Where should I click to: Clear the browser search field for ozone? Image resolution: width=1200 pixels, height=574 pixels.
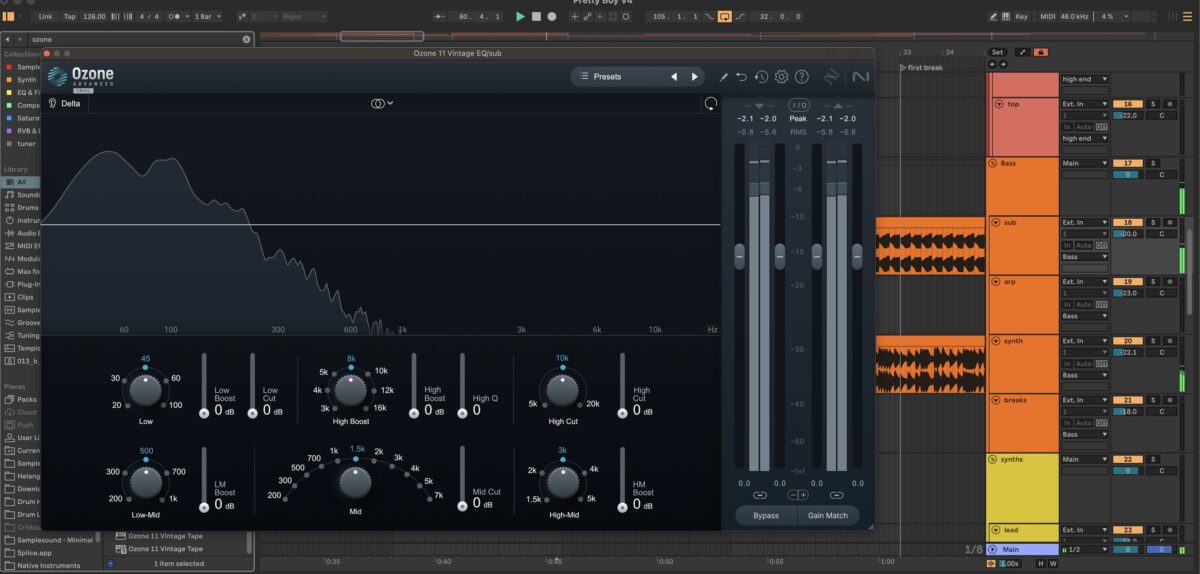(247, 39)
